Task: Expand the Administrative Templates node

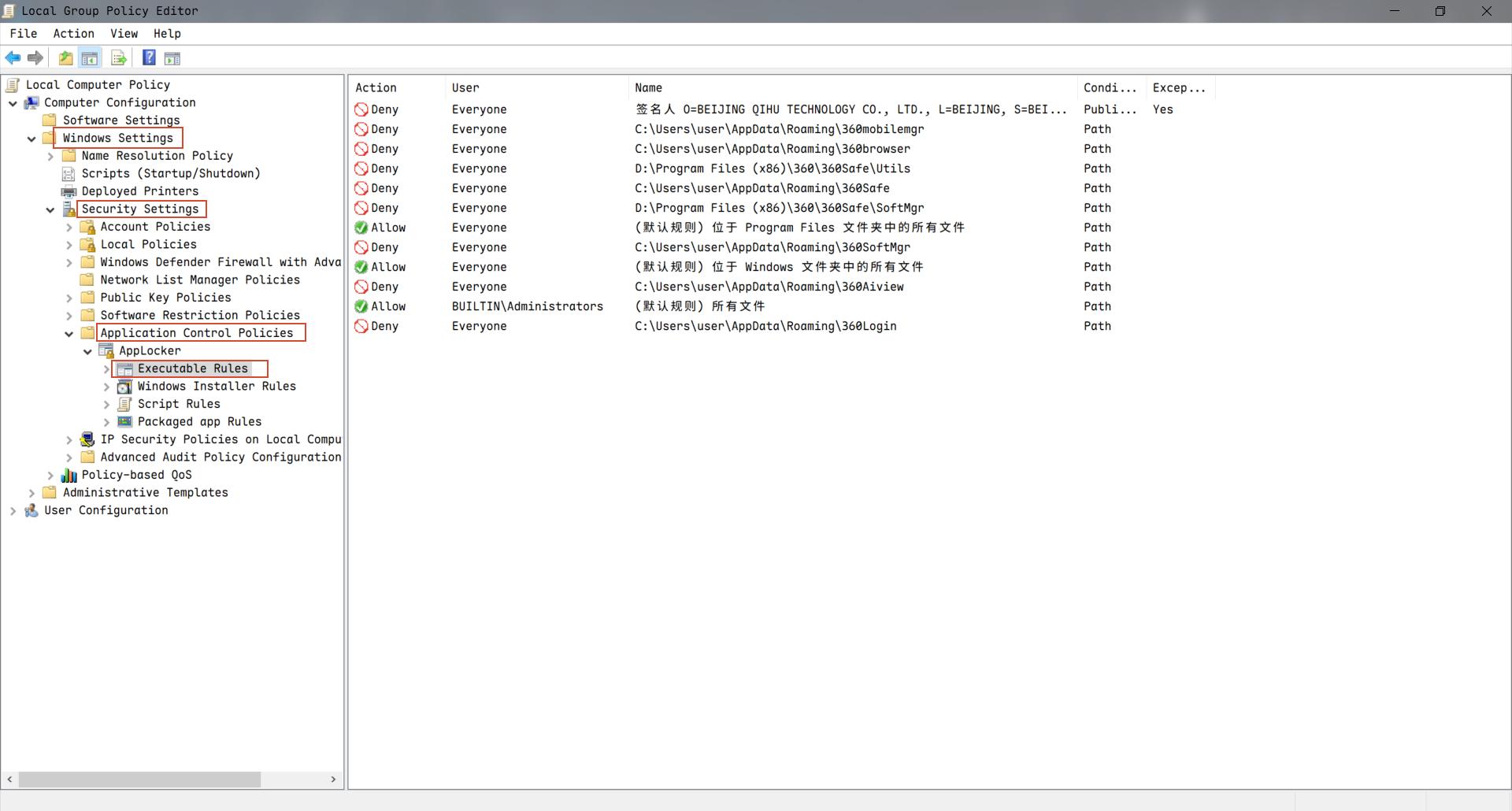Action: [31, 493]
